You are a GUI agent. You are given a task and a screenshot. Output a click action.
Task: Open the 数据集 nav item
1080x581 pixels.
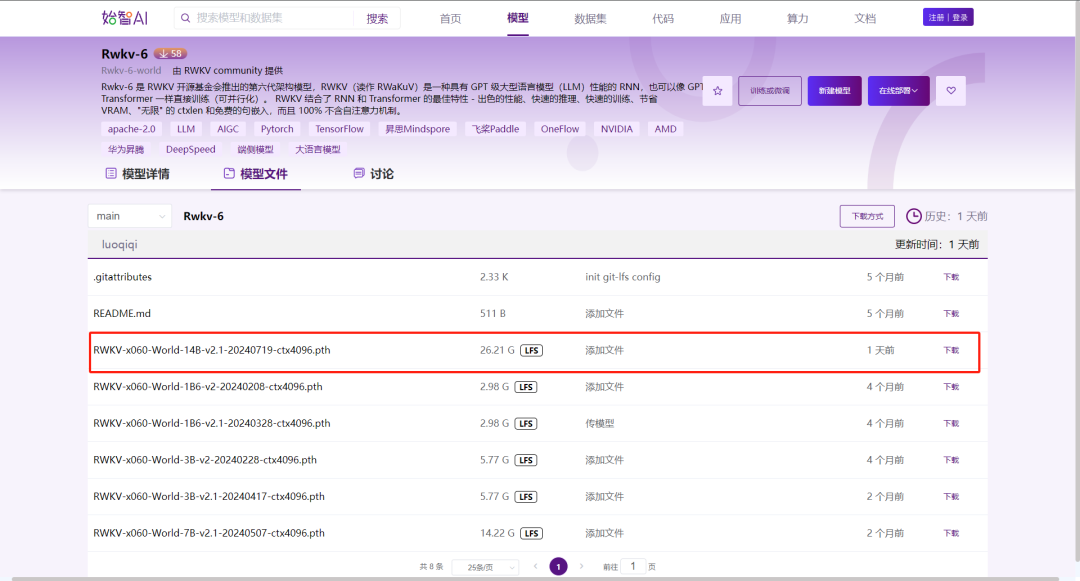590,19
